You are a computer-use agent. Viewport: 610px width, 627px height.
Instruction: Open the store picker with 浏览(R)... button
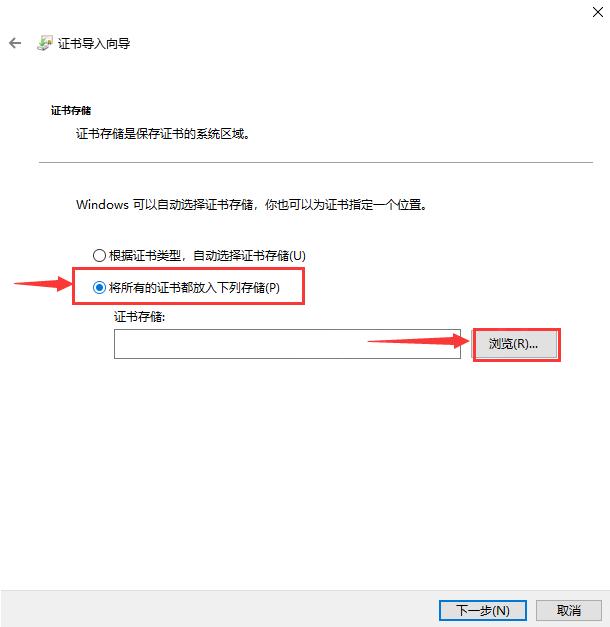(x=515, y=344)
